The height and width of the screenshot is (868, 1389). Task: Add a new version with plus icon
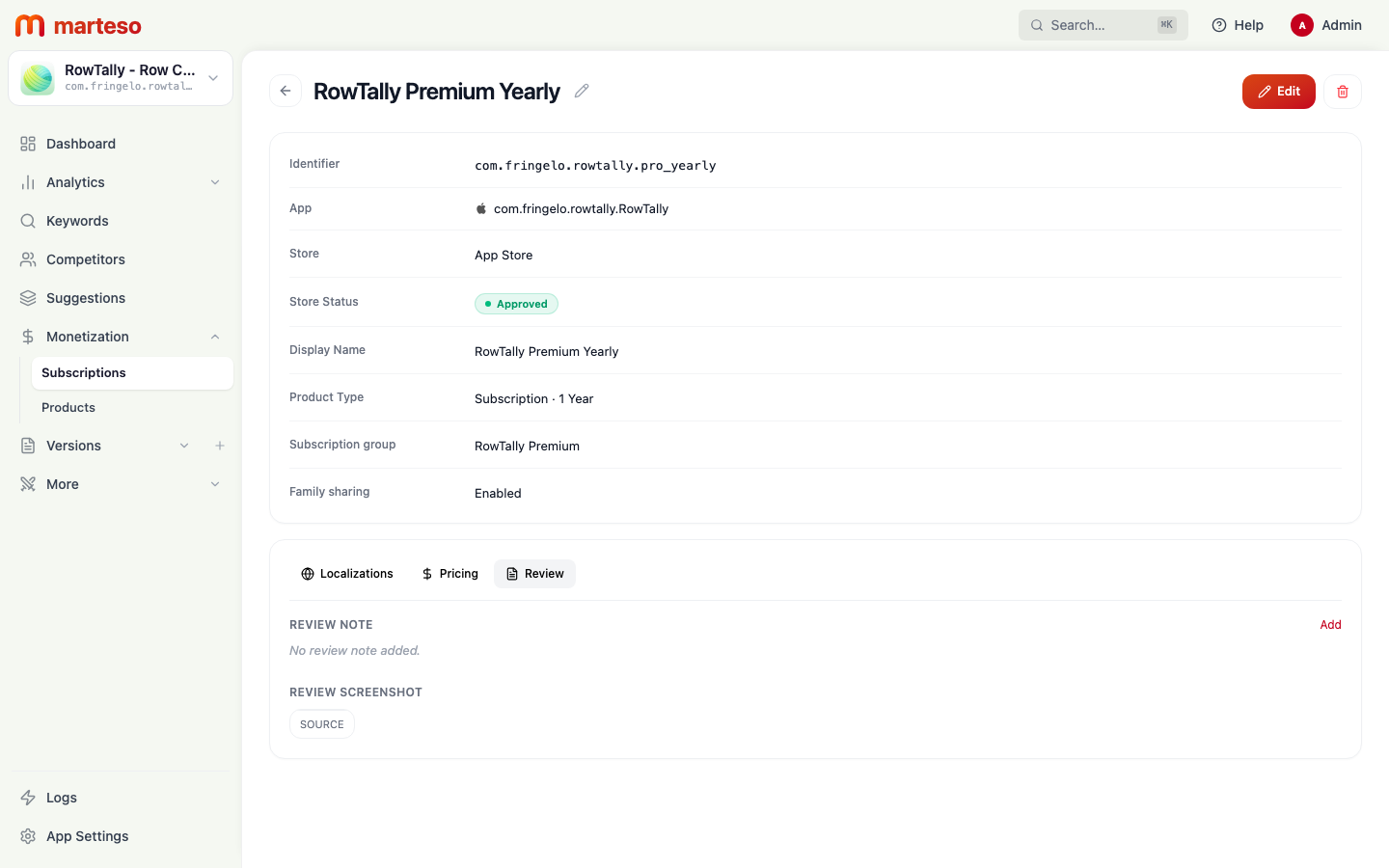pos(220,446)
